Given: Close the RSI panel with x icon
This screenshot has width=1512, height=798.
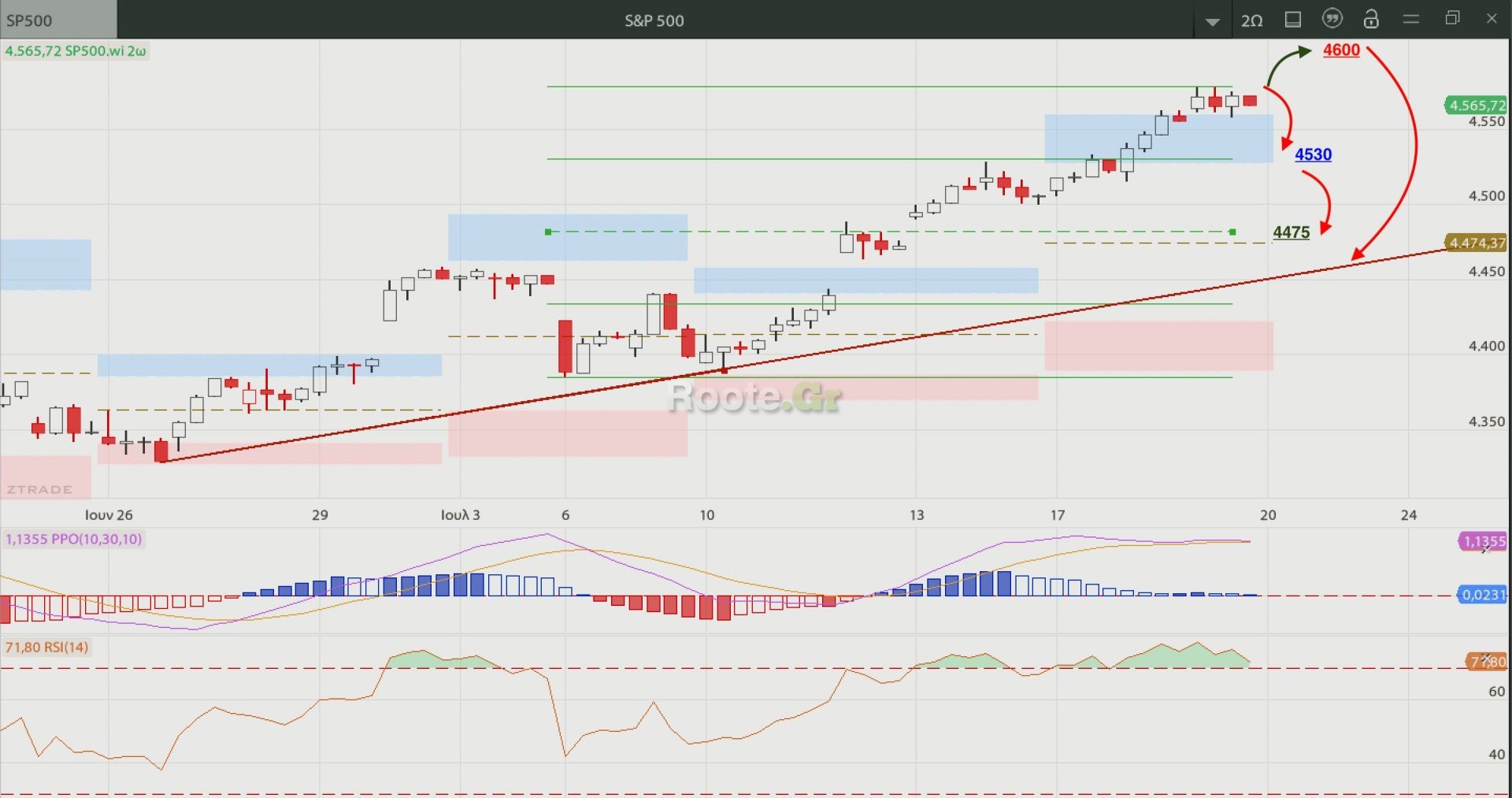Looking at the screenshot, I should click(1486, 657).
